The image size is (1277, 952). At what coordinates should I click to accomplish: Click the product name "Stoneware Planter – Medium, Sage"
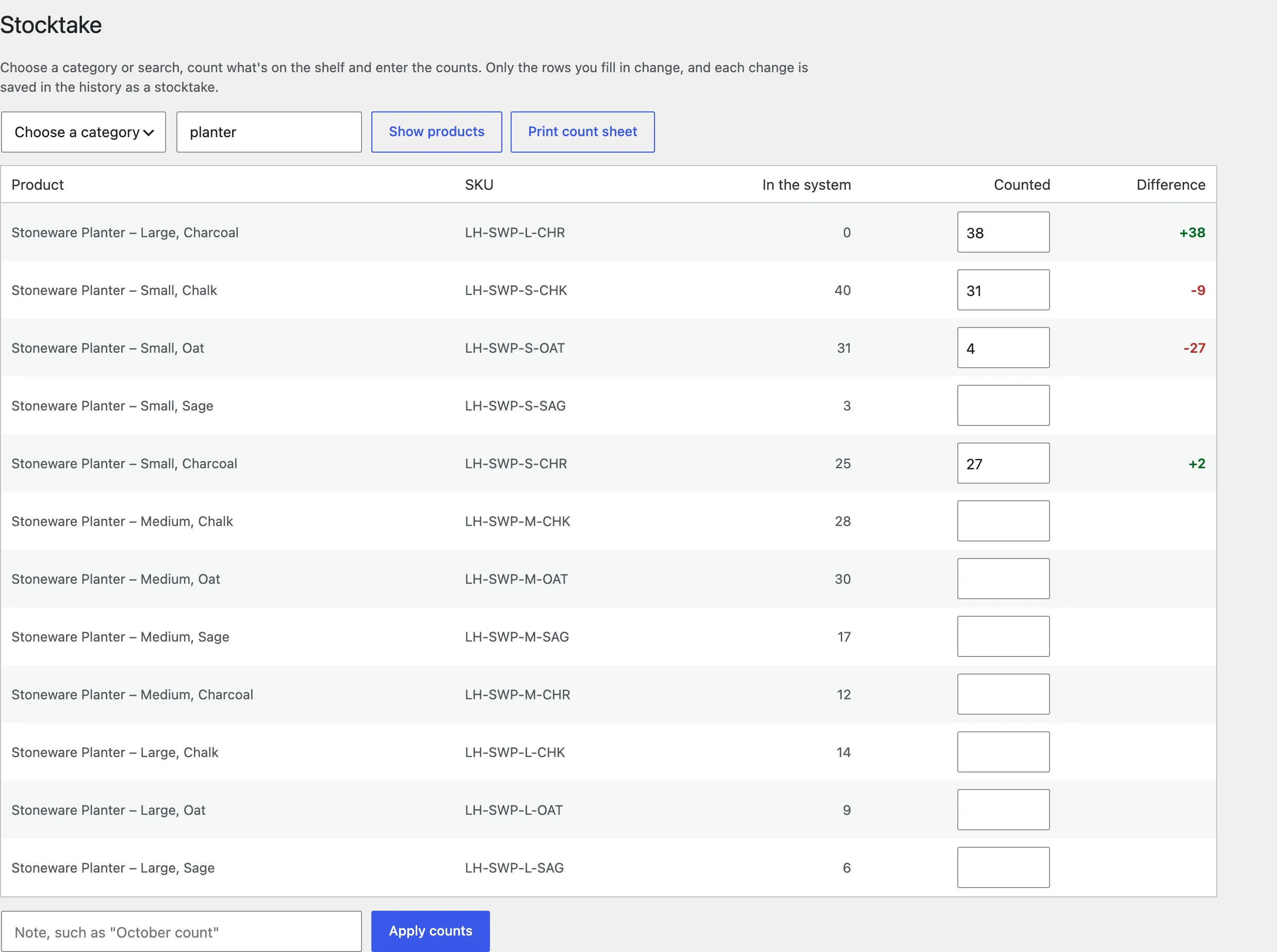121,637
